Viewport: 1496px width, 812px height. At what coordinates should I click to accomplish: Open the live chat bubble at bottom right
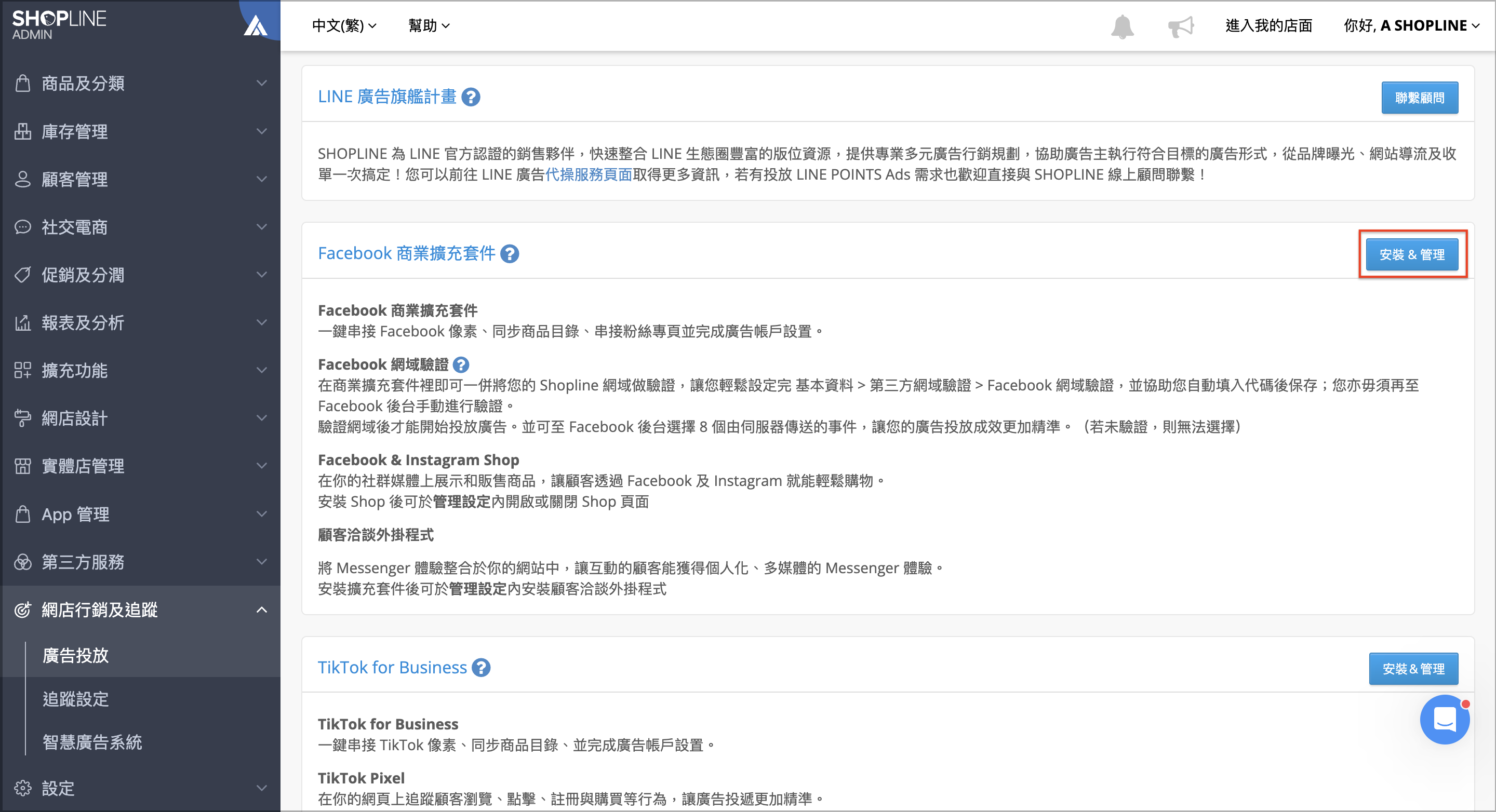point(1445,720)
